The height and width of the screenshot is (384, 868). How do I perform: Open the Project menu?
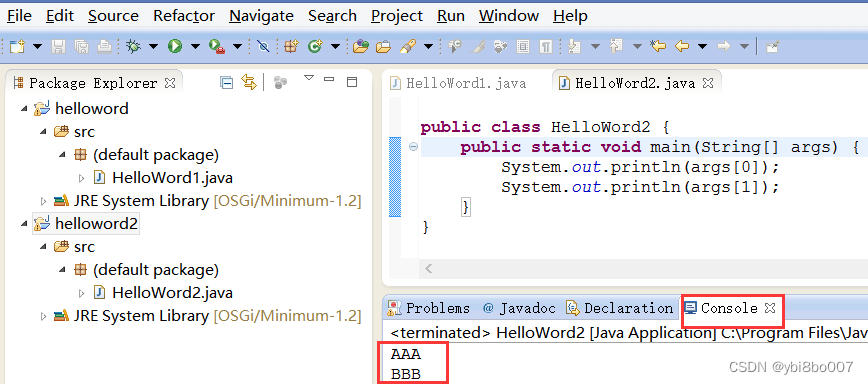pyautogui.click(x=397, y=15)
